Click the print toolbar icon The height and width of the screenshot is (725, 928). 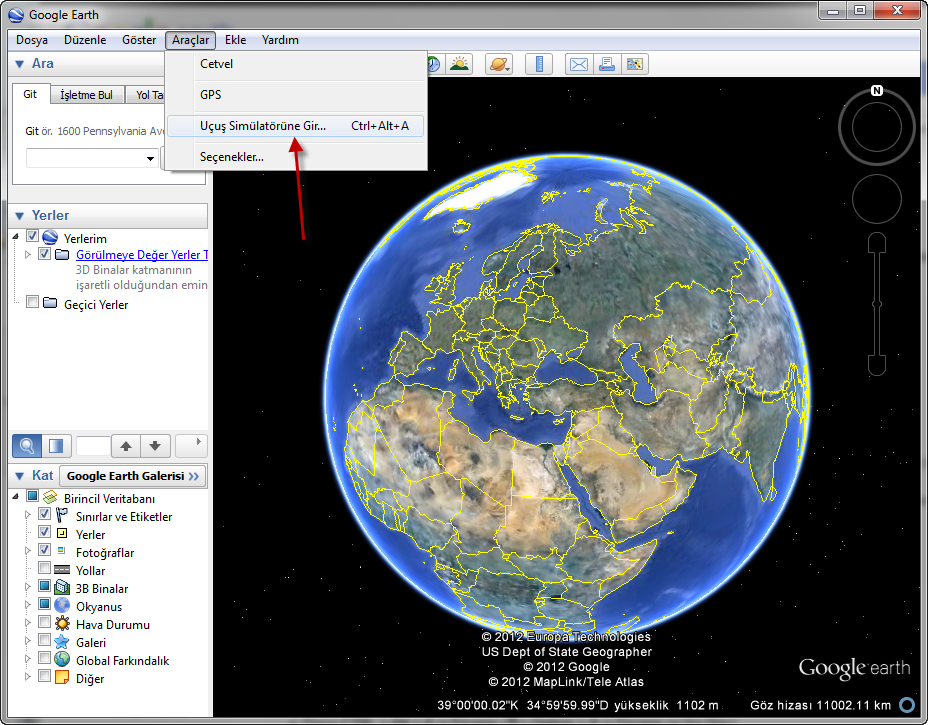coord(606,65)
